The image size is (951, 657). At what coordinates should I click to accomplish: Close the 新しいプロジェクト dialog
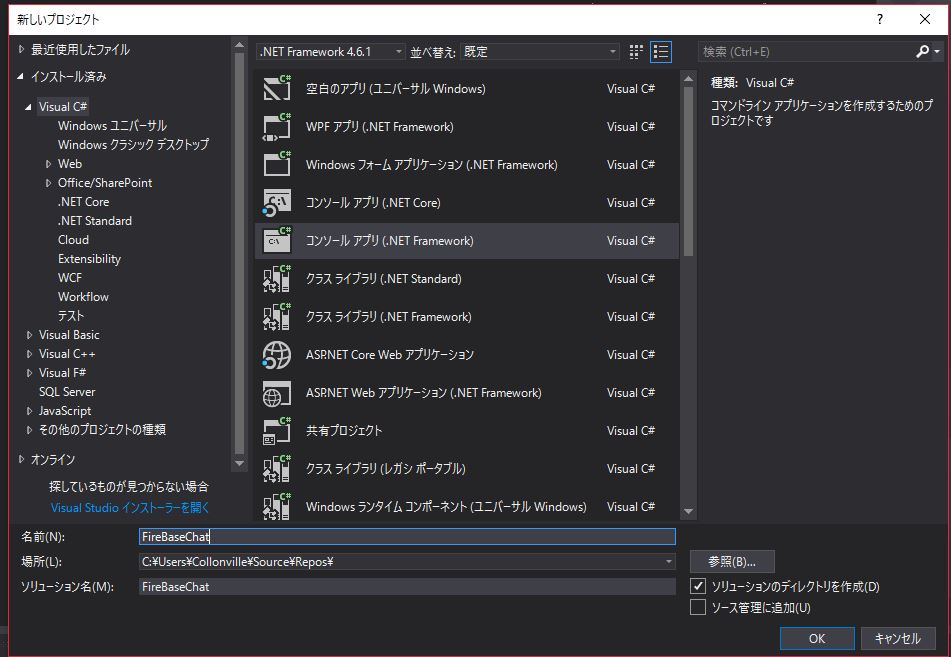pos(925,19)
